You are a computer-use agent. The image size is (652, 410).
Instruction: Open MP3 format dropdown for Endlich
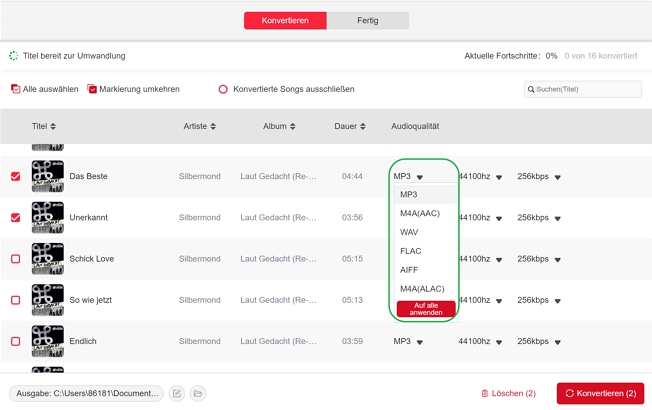click(420, 342)
